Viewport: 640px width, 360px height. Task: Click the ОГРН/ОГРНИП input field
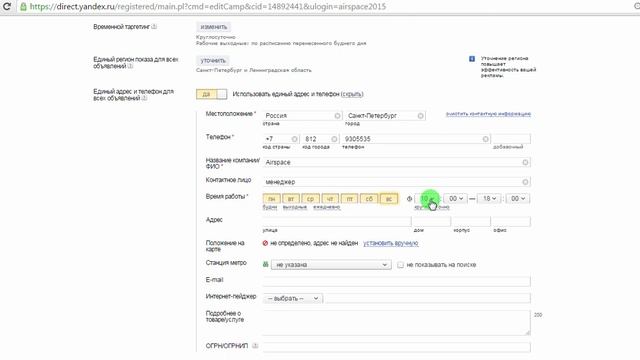(396, 347)
